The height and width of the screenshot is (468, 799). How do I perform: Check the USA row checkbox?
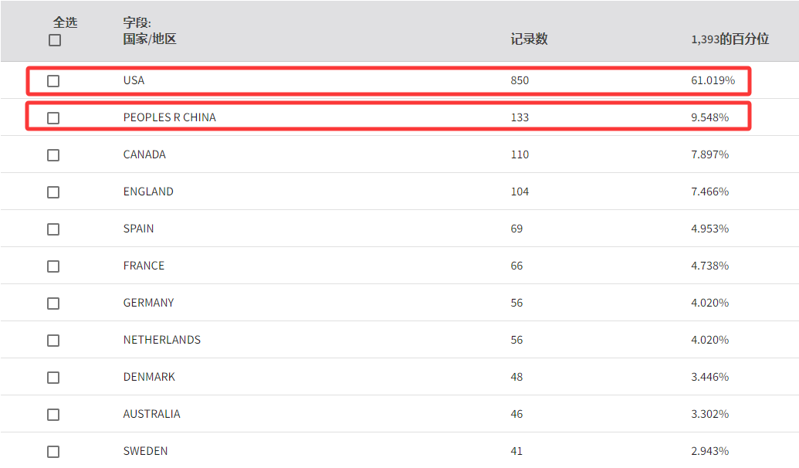tap(53, 81)
